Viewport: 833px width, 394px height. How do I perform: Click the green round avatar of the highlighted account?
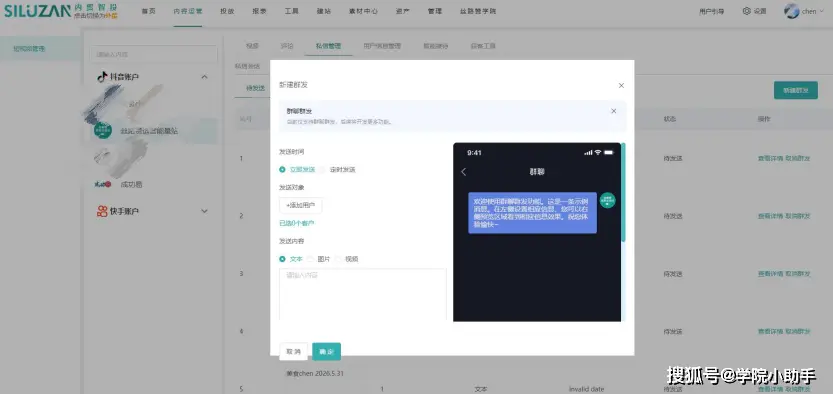pos(103,130)
